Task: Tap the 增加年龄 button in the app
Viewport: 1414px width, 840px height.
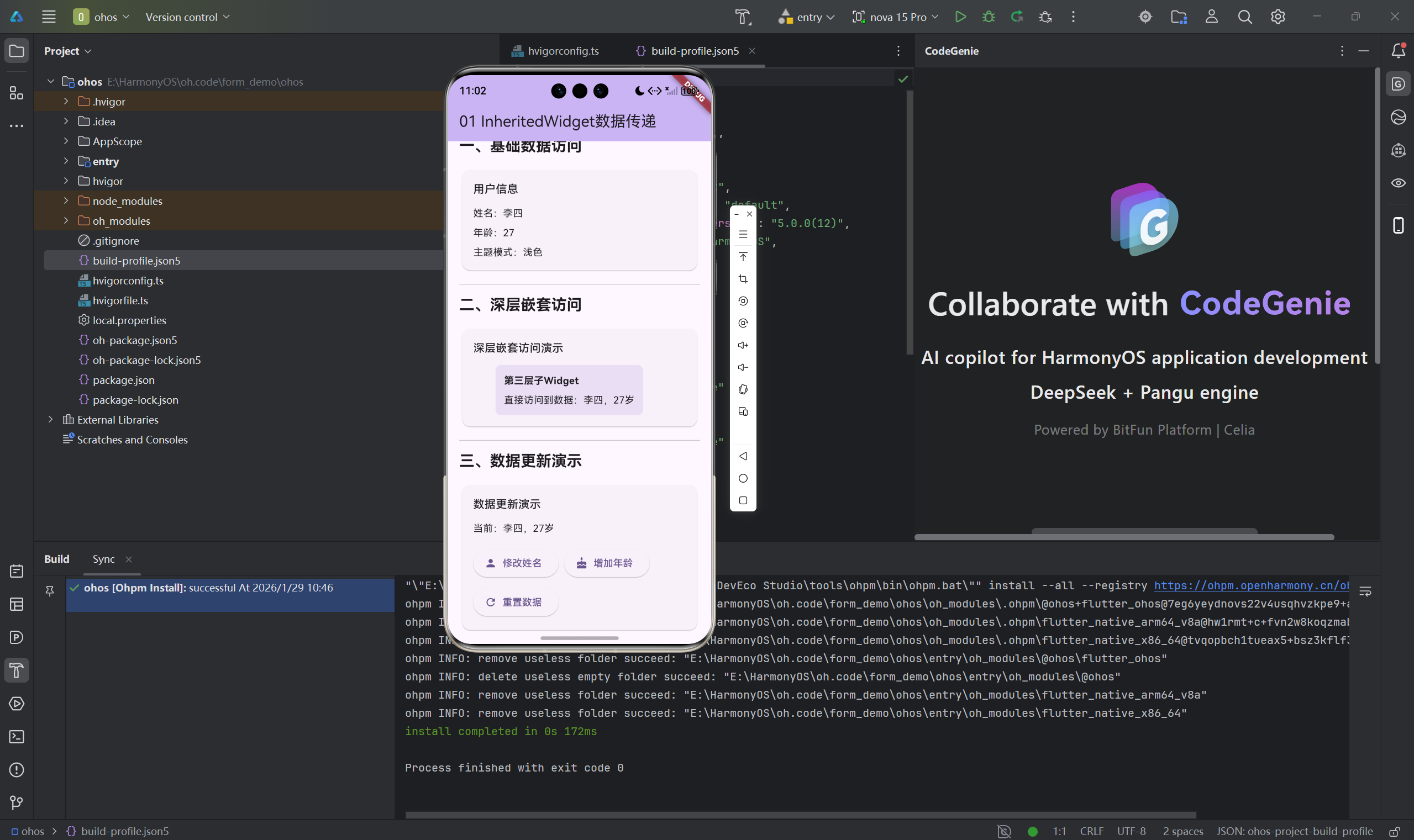Action: (606, 563)
